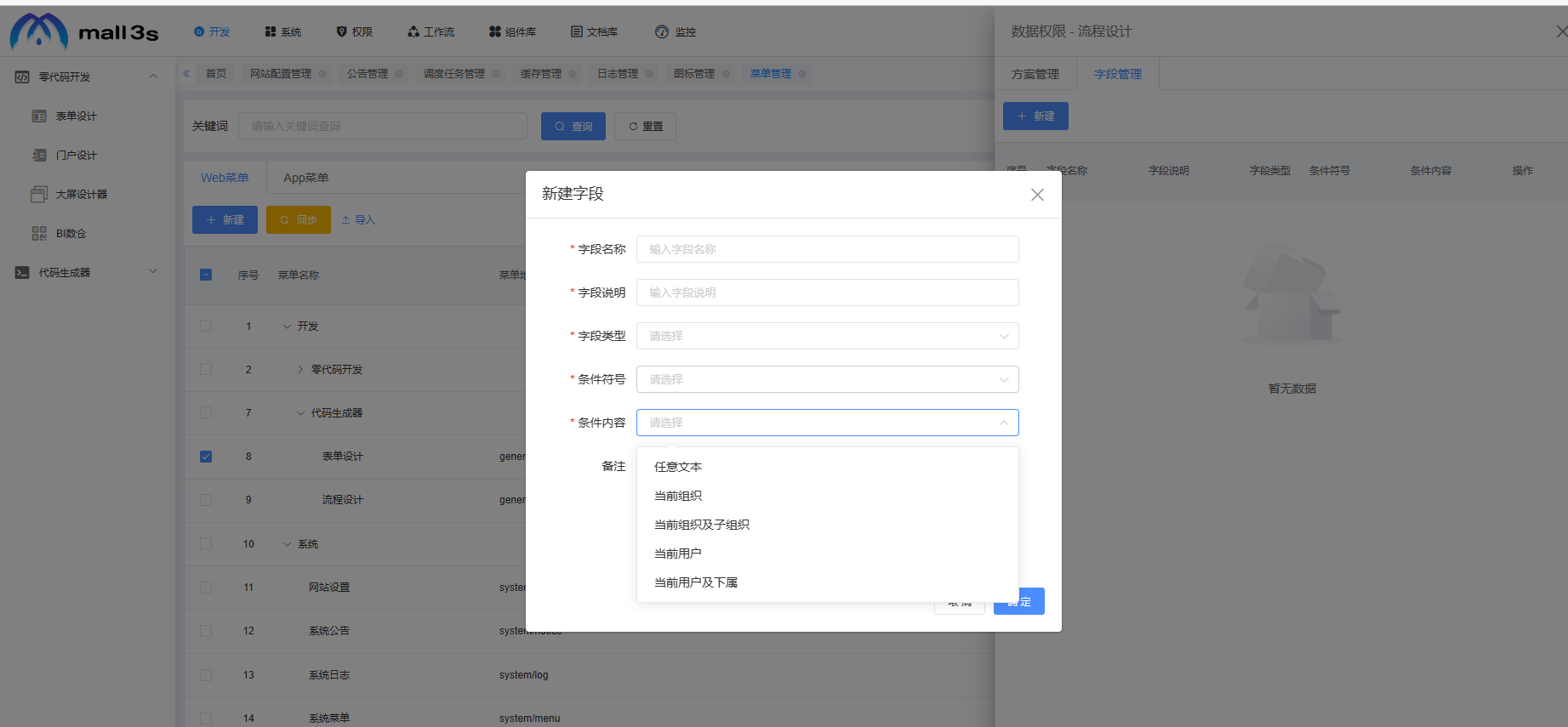Close the 缓存管理 tab

pos(573,74)
